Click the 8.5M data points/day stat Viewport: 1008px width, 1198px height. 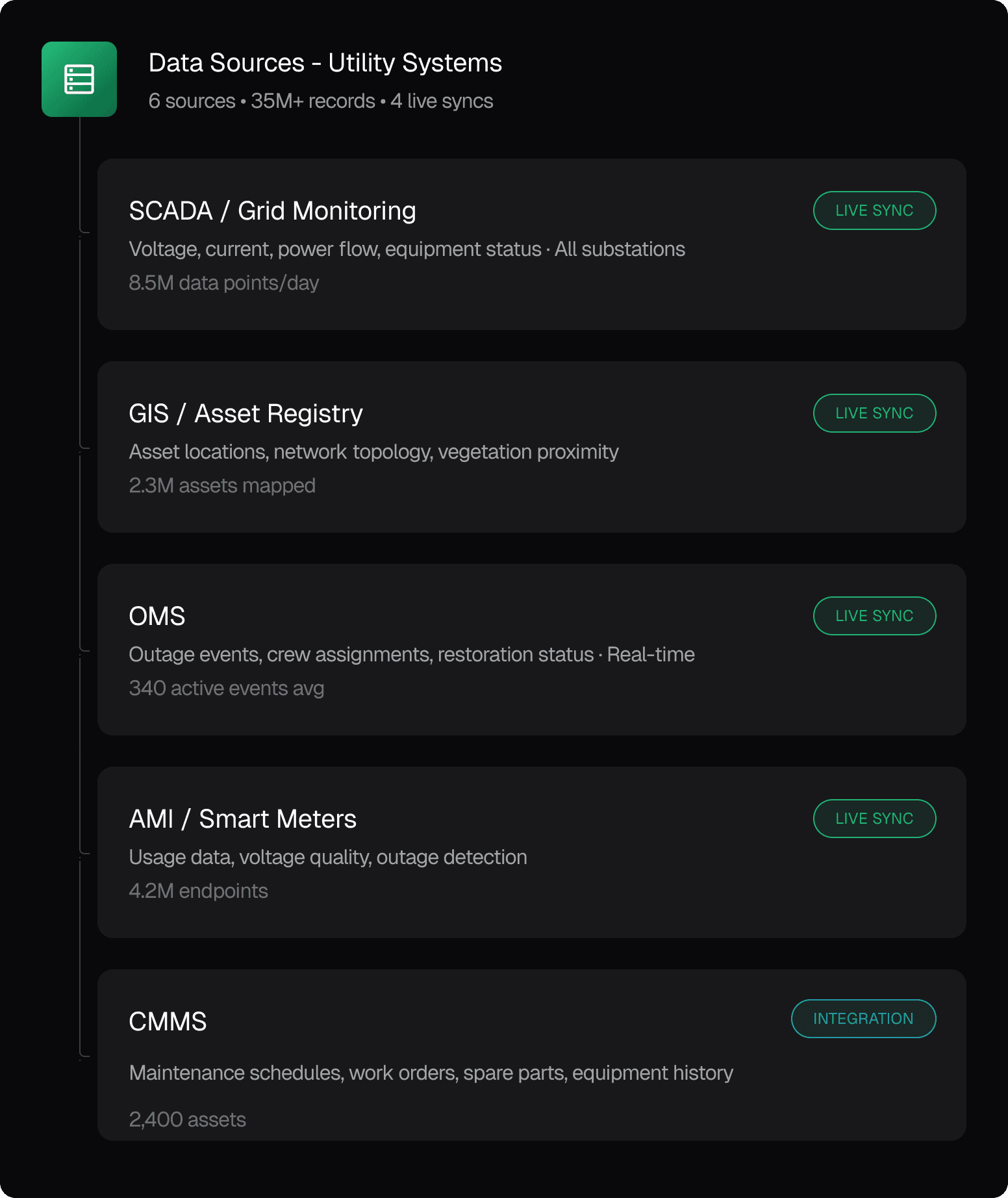pyautogui.click(x=223, y=283)
